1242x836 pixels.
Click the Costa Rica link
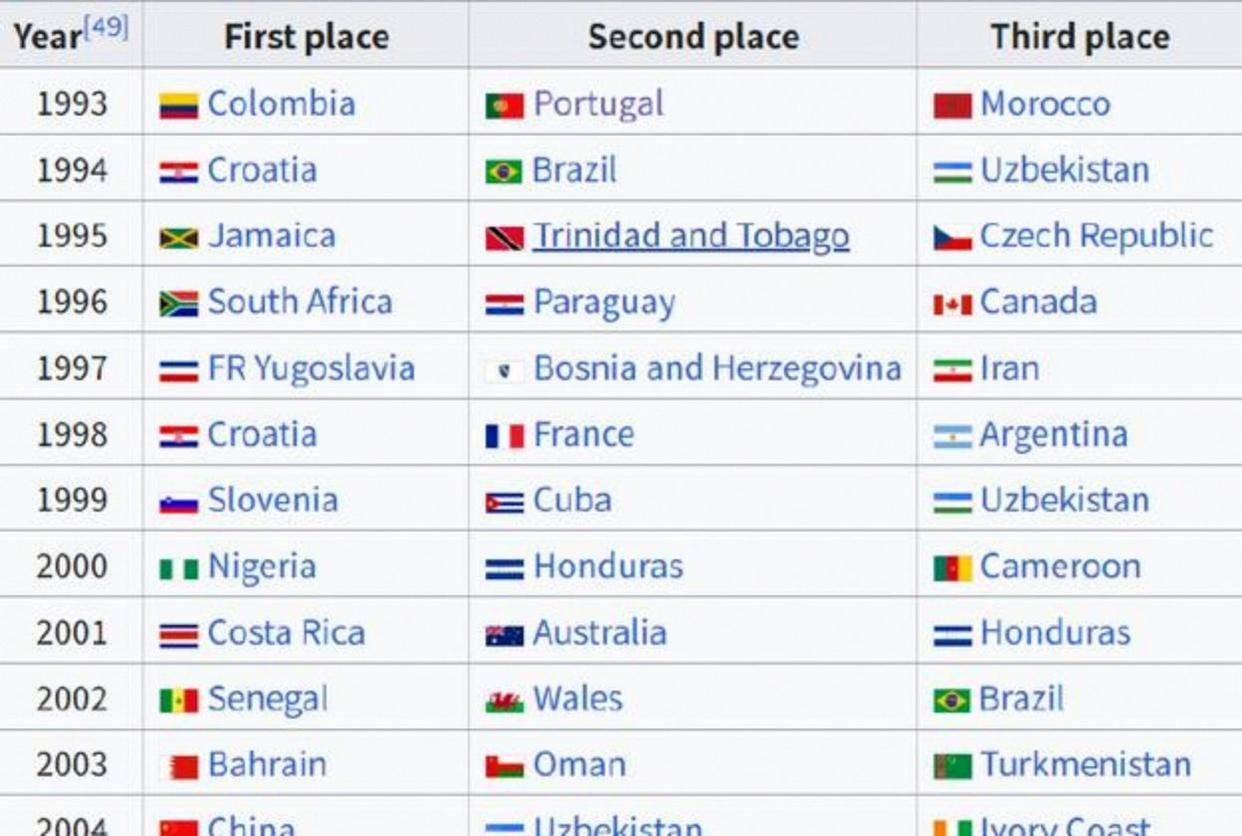(x=286, y=633)
